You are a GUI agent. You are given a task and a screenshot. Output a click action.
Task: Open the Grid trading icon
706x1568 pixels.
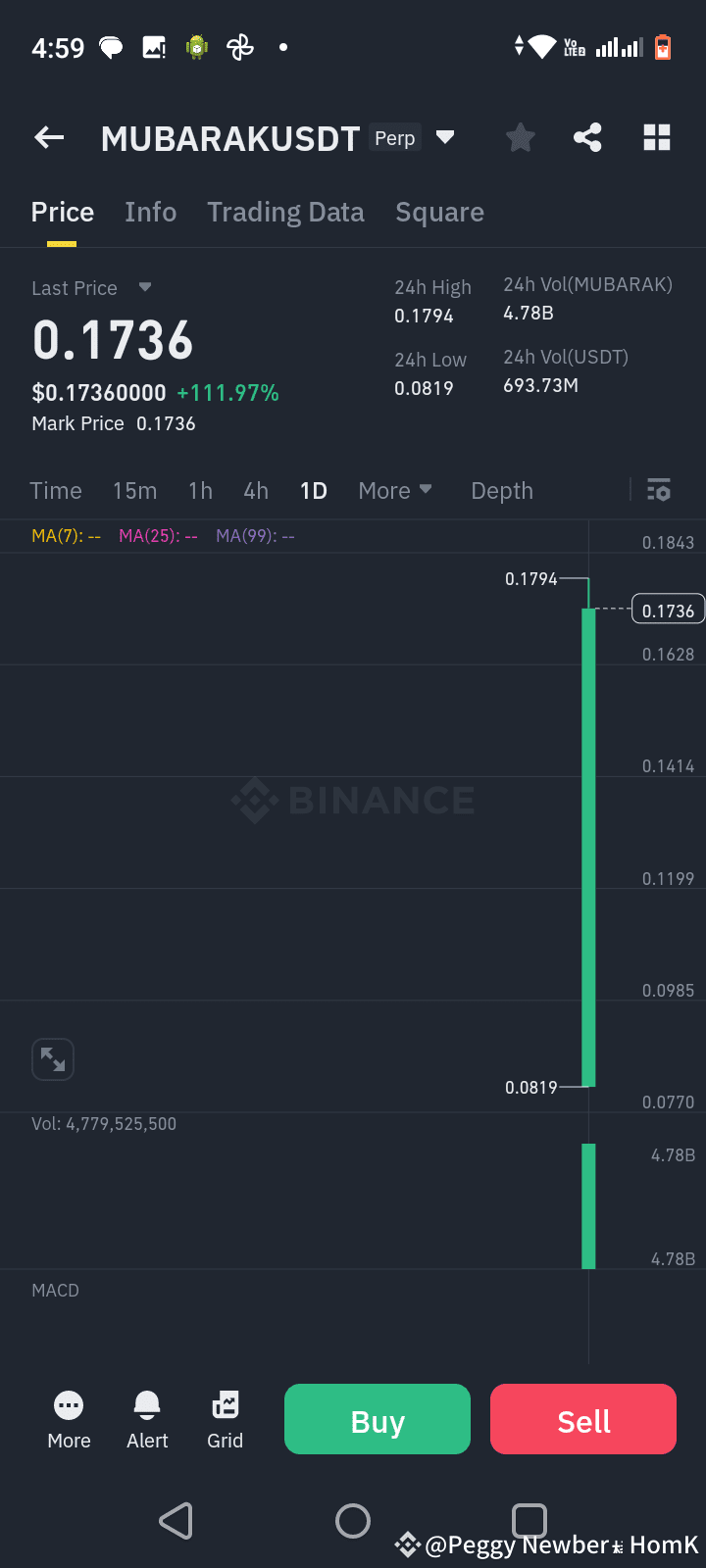(225, 1421)
